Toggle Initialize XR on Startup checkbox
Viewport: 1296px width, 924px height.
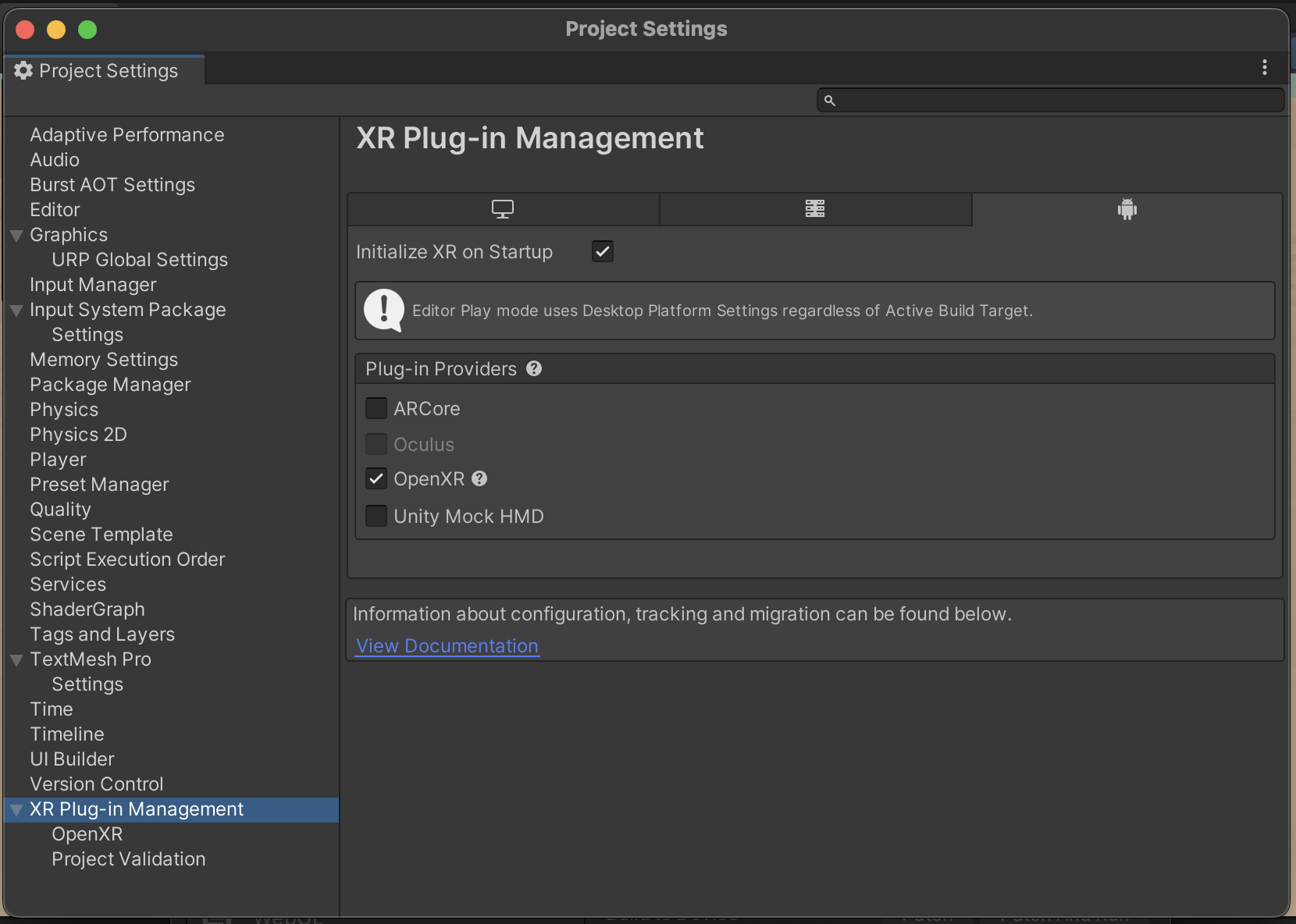(603, 251)
